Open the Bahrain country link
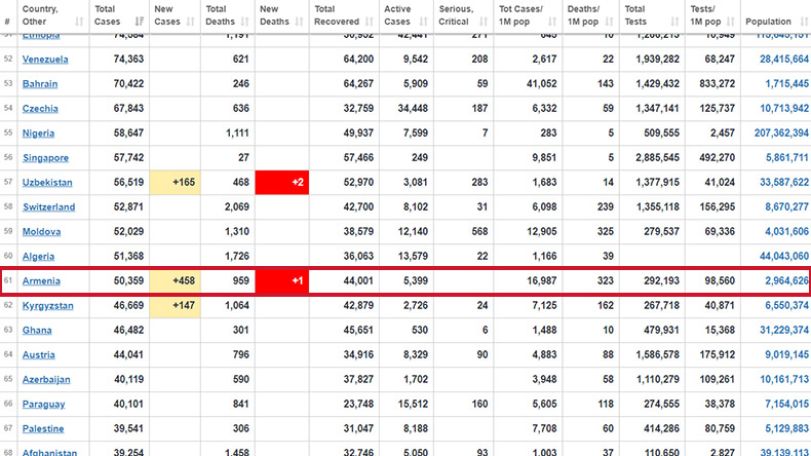 coord(40,84)
